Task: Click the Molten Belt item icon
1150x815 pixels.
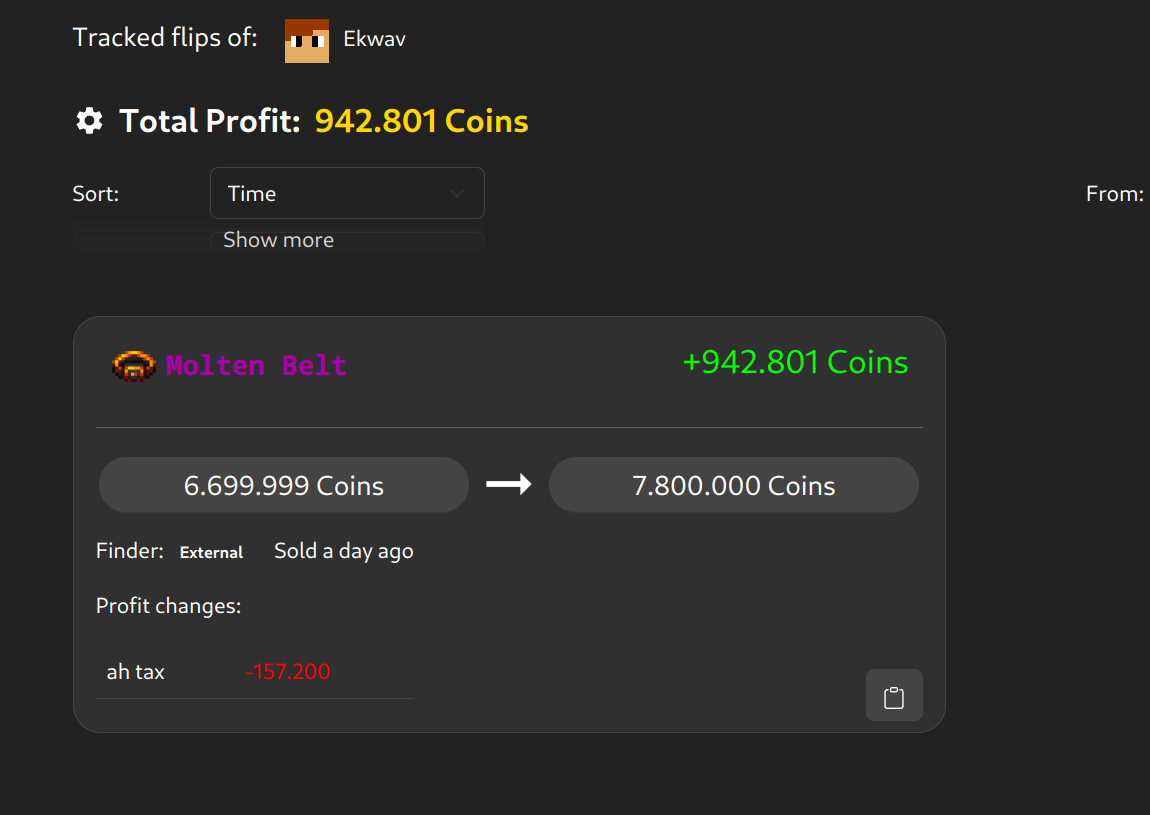Action: (x=134, y=365)
